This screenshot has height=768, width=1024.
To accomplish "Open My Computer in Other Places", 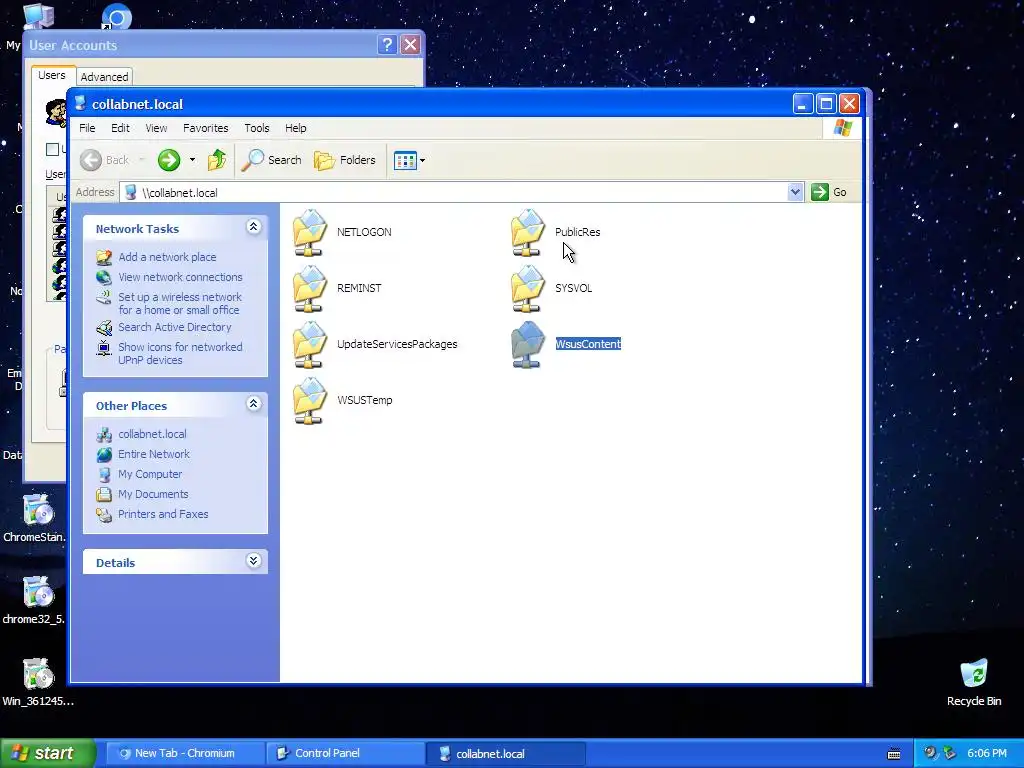I will (x=150, y=474).
